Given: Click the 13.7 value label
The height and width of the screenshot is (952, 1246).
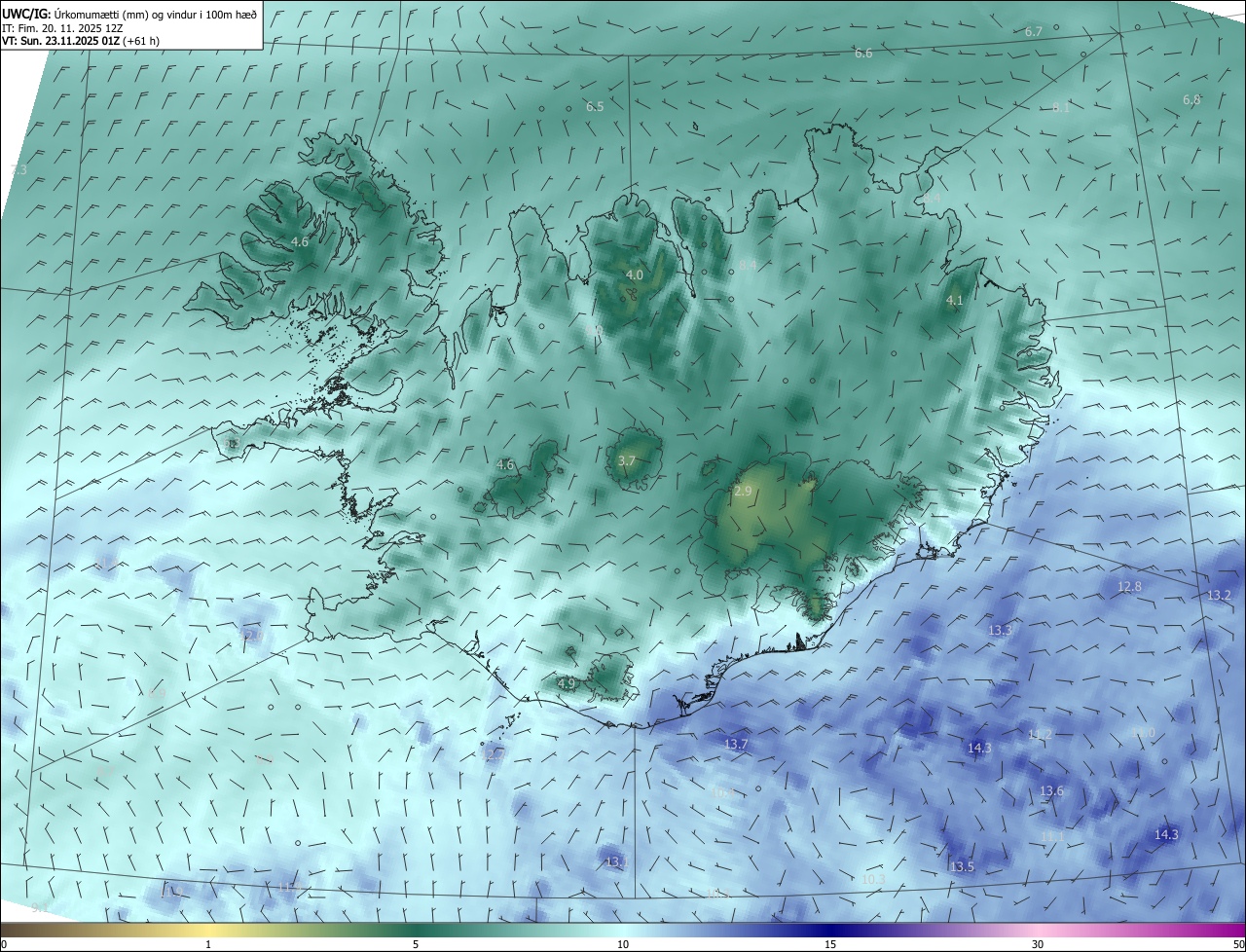Looking at the screenshot, I should 736,745.
